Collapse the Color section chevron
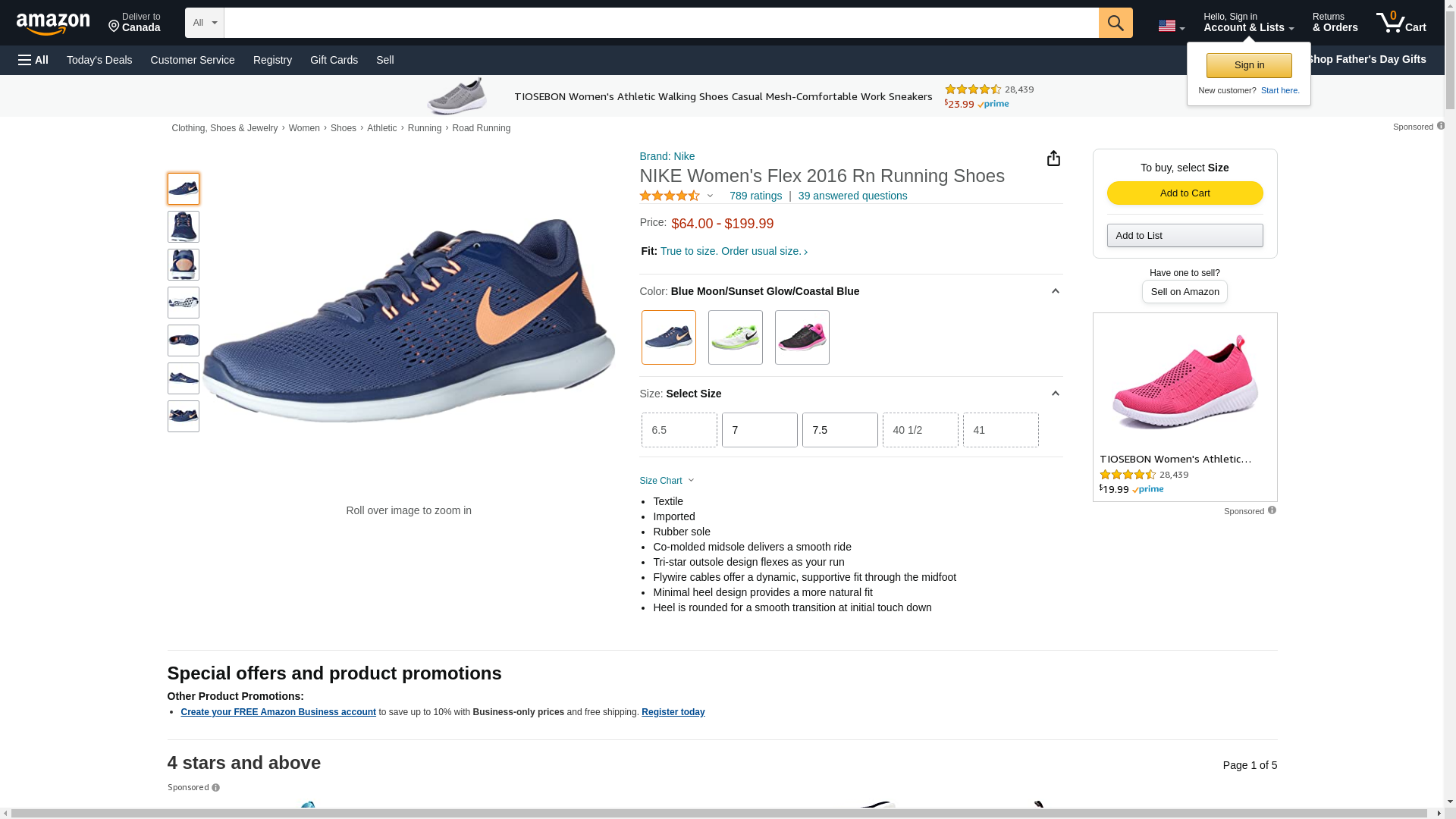The image size is (1456, 819). coord(1055,291)
